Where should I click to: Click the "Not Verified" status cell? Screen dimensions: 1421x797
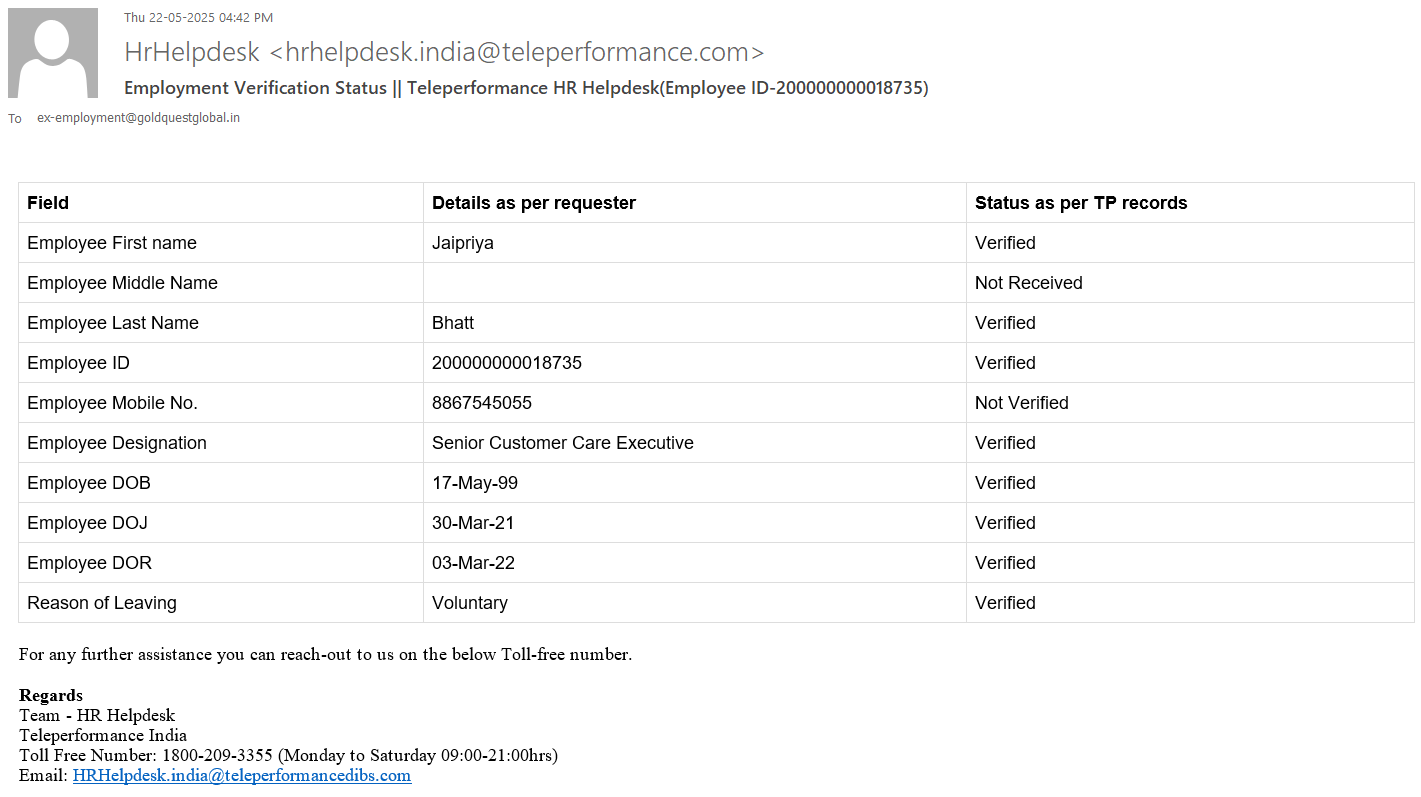(1022, 403)
